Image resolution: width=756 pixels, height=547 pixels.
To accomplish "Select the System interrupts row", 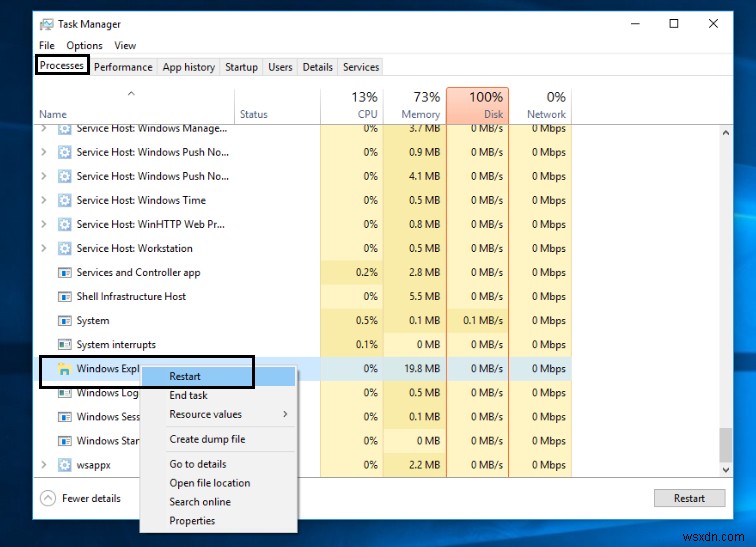I will 302,345.
